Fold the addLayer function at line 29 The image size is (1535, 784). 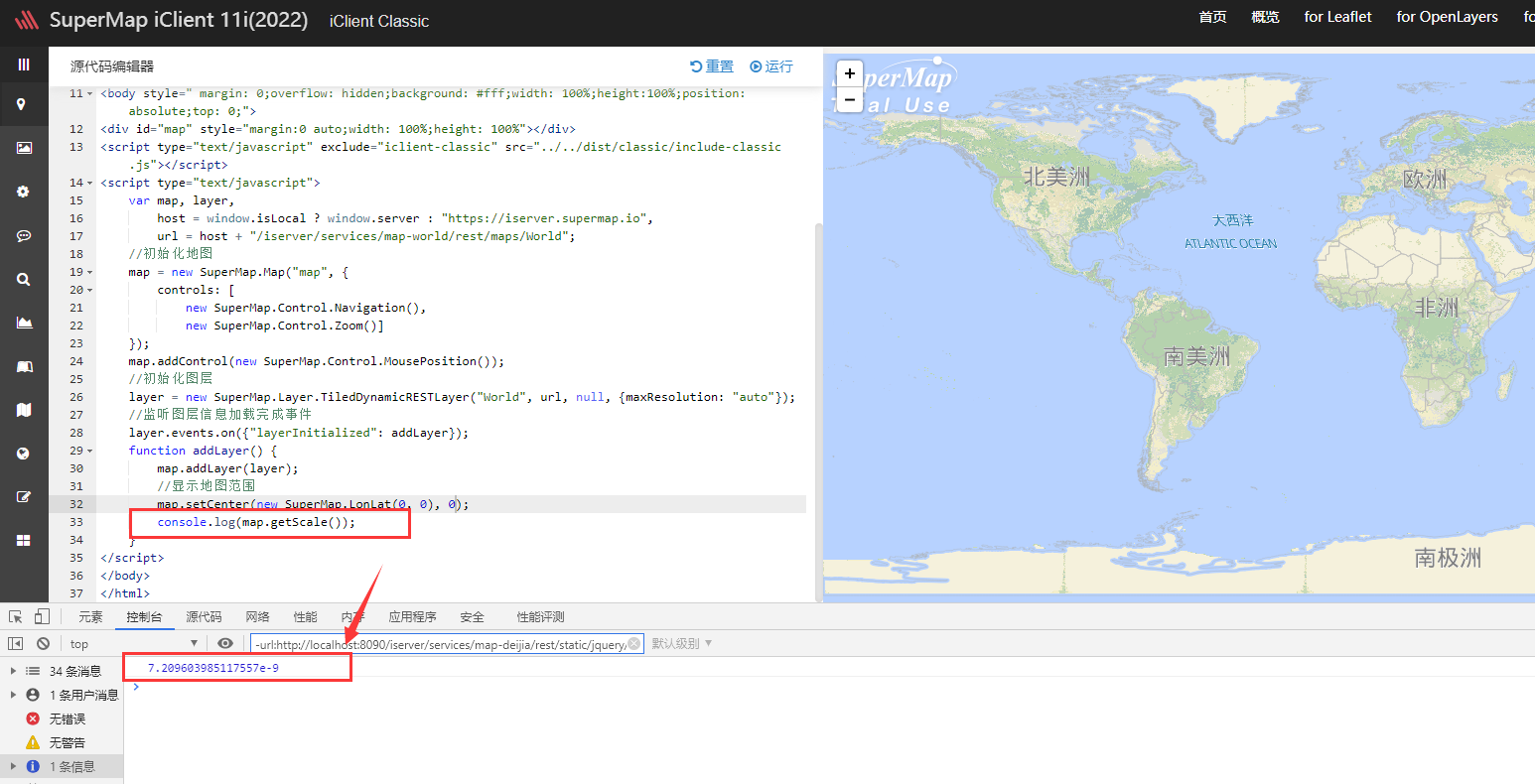point(90,451)
